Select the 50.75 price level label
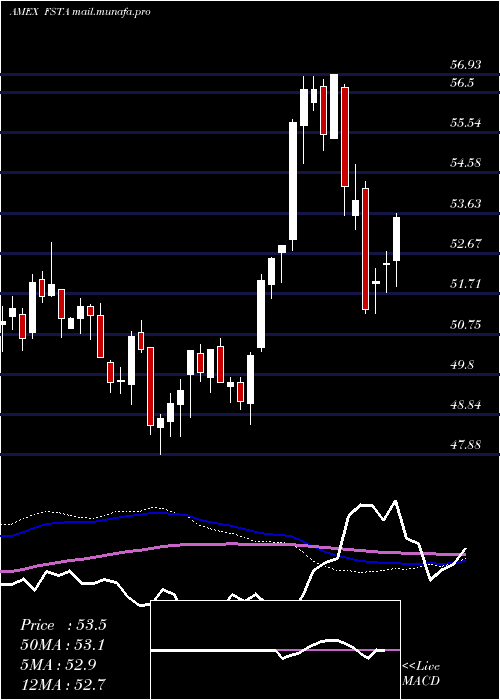 (x=466, y=324)
